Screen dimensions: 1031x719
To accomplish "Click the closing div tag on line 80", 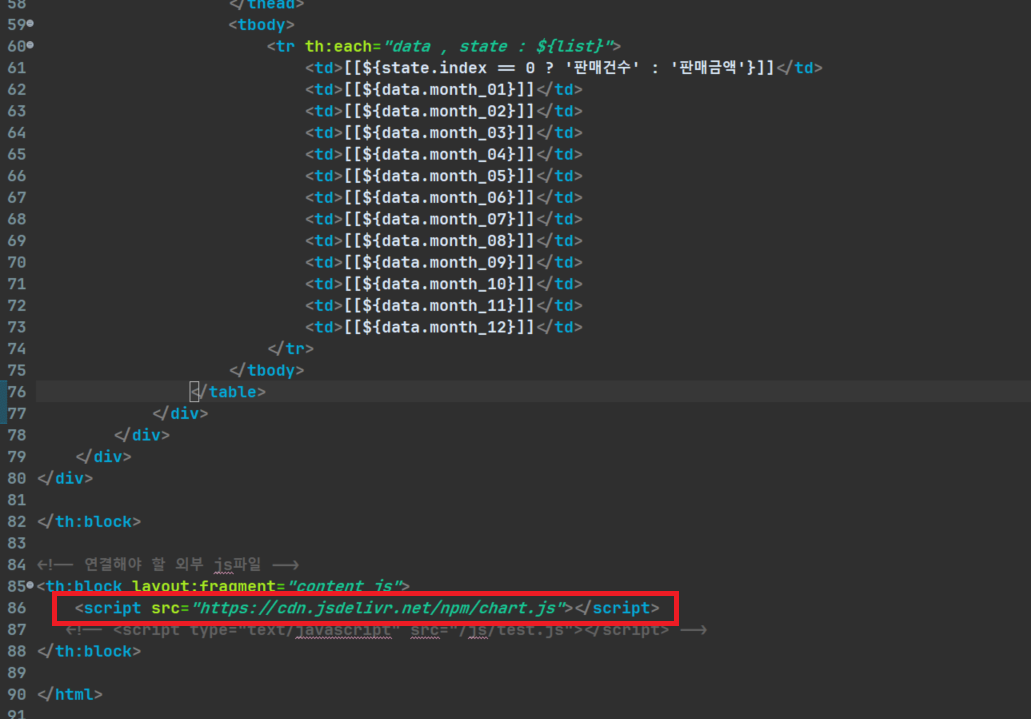I will pos(65,478).
